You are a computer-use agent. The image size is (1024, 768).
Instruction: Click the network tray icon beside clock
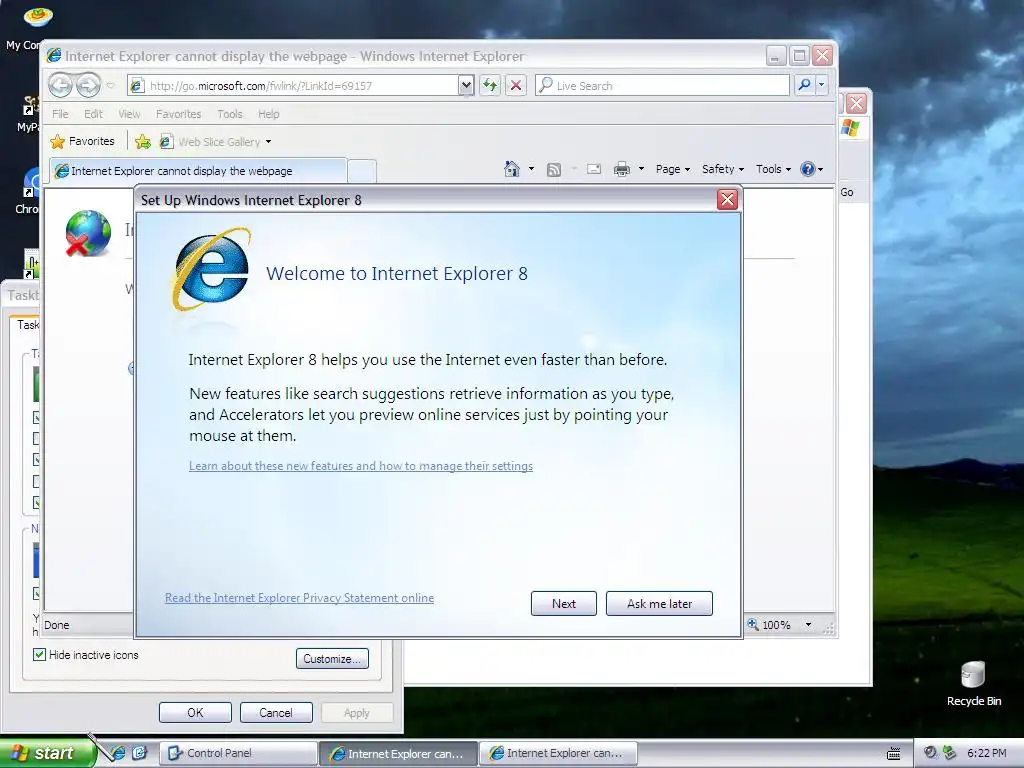coord(949,753)
